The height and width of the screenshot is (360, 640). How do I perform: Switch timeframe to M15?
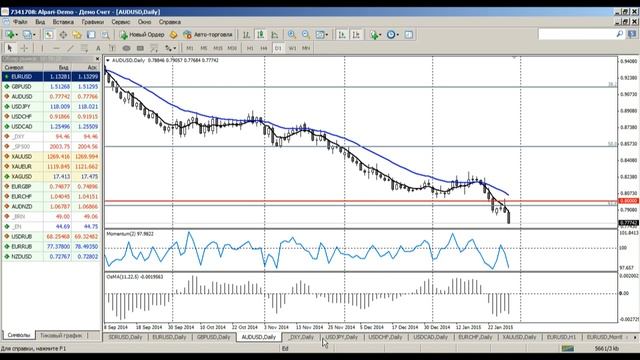(x=218, y=48)
